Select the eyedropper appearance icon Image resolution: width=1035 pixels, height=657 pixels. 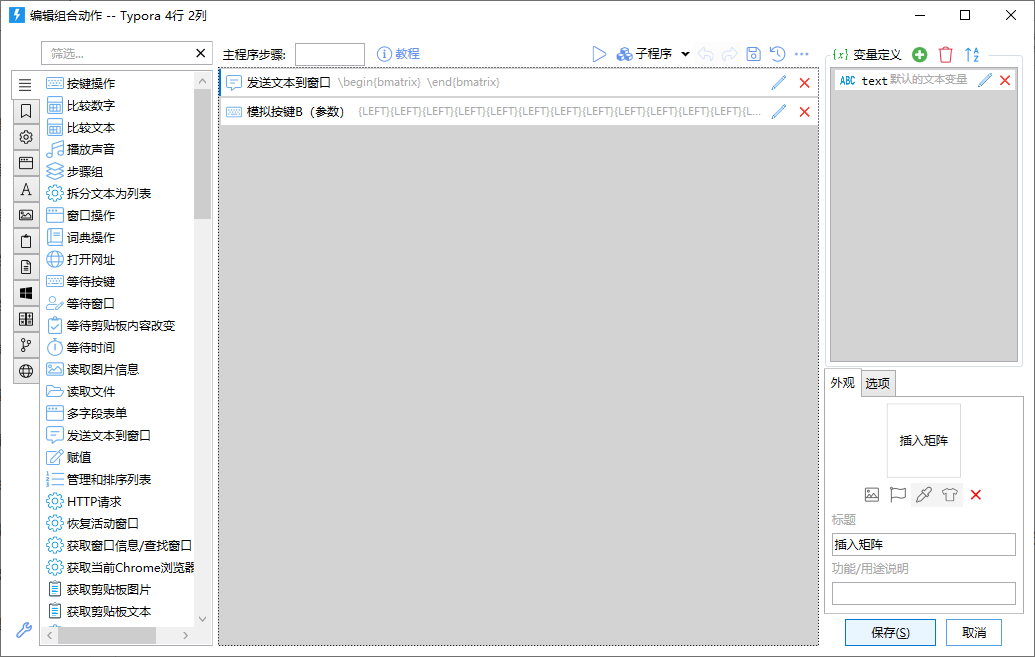[x=924, y=494]
